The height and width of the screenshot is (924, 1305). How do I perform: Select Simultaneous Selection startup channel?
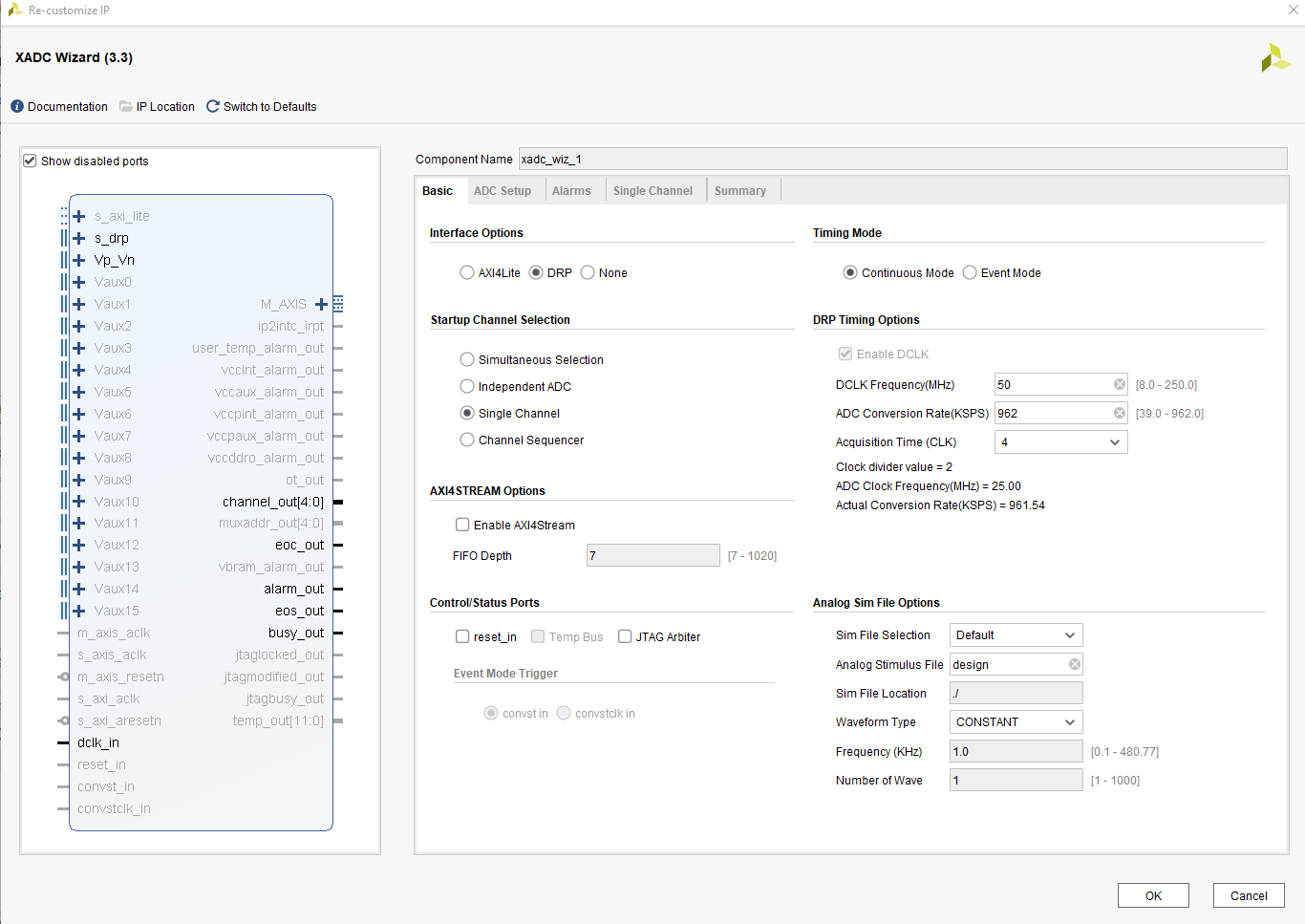pyautogui.click(x=467, y=359)
